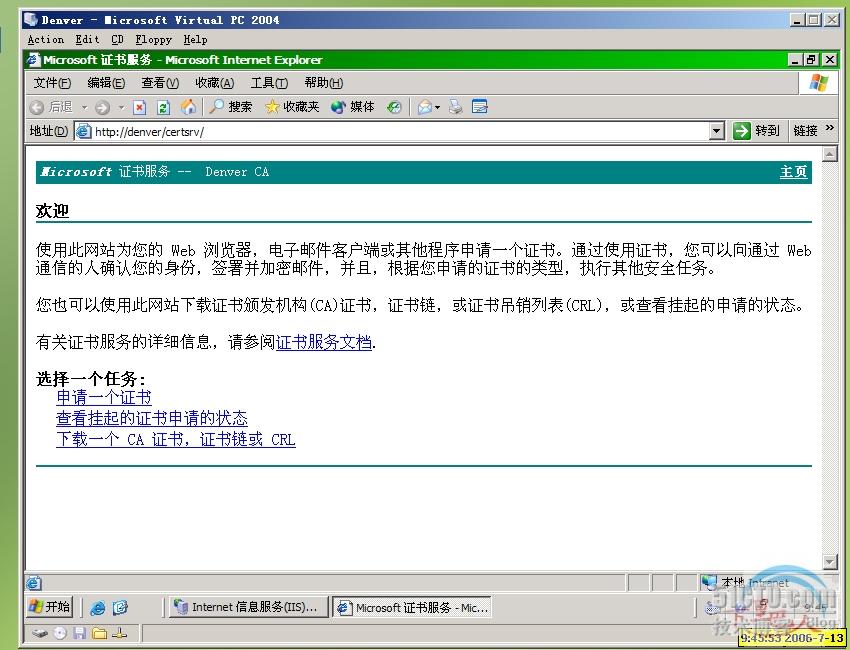Go to the home page via house icon
This screenshot has width=850, height=650.
coord(188,107)
